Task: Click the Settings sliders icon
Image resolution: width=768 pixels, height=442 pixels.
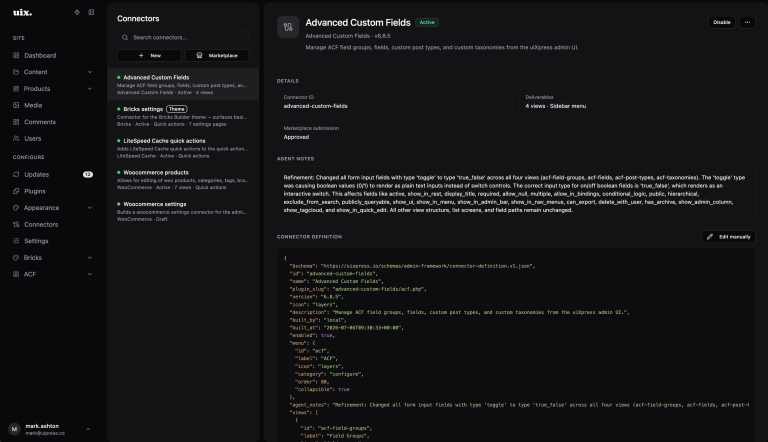Action: coord(16,241)
